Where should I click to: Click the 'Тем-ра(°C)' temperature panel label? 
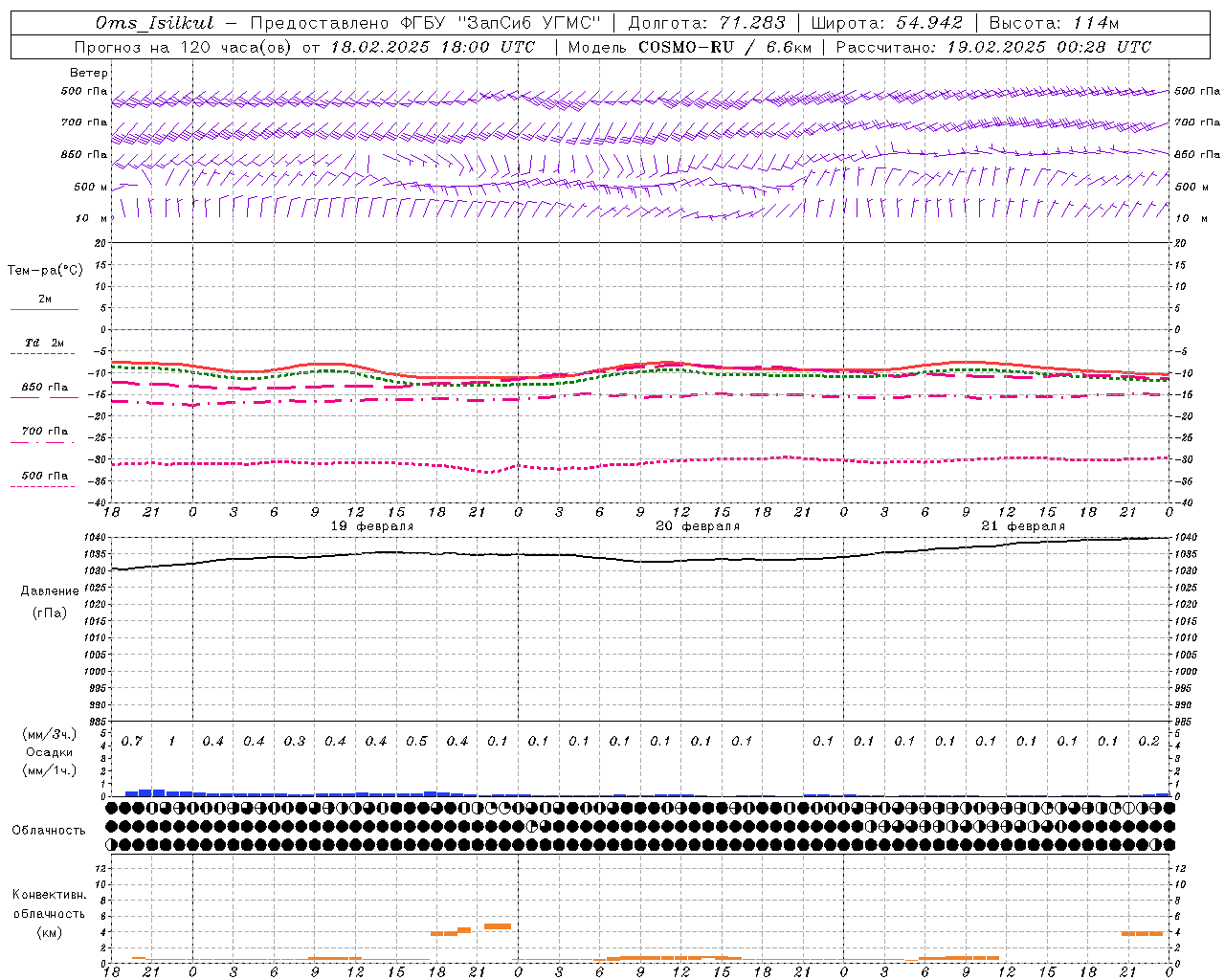coord(45,271)
